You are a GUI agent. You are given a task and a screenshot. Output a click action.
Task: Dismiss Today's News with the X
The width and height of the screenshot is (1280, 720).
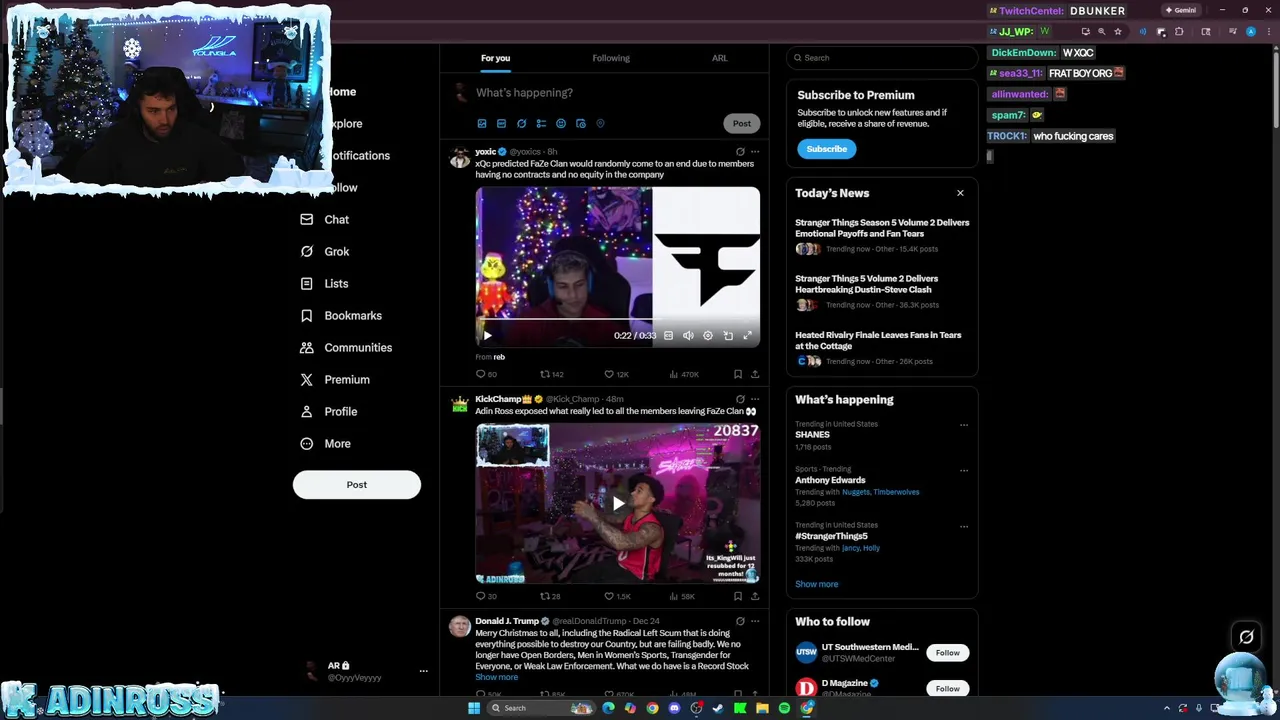960,193
